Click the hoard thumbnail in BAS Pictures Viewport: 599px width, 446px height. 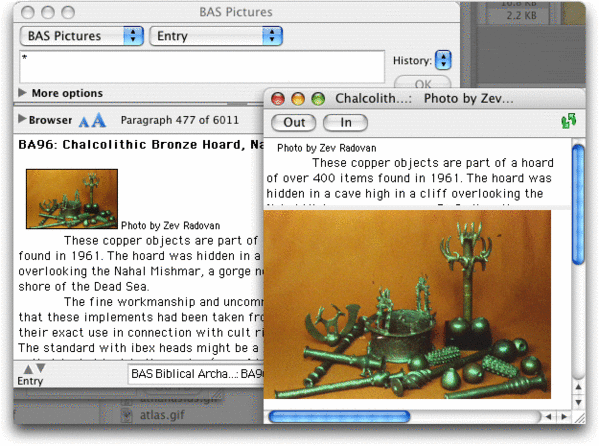click(x=72, y=199)
